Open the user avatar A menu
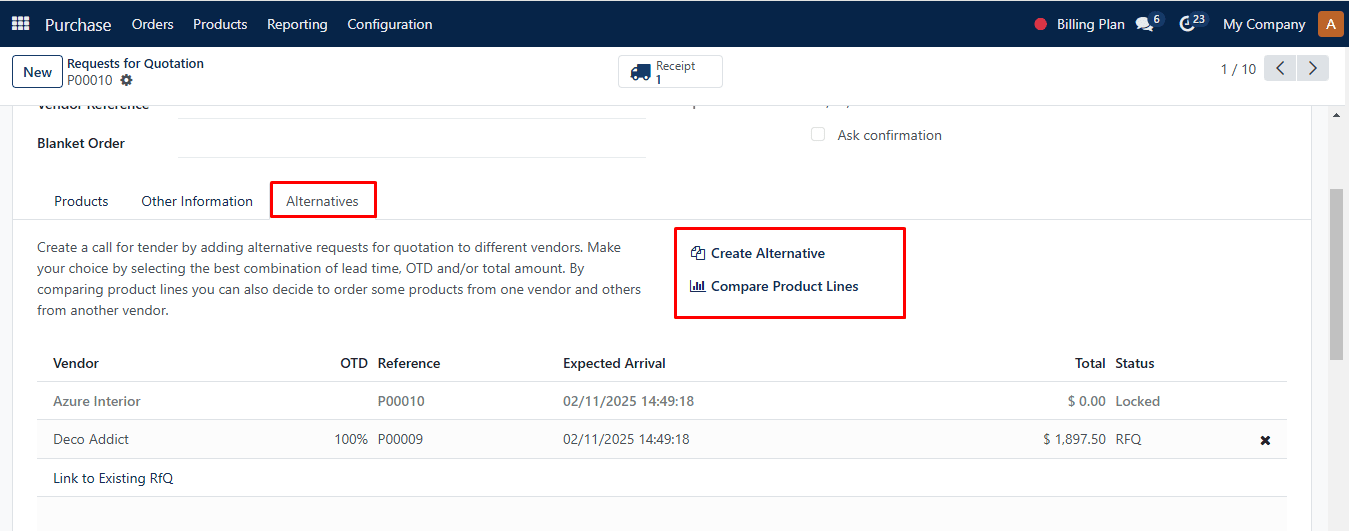Viewport: 1349px width, 531px height. pos(1331,24)
